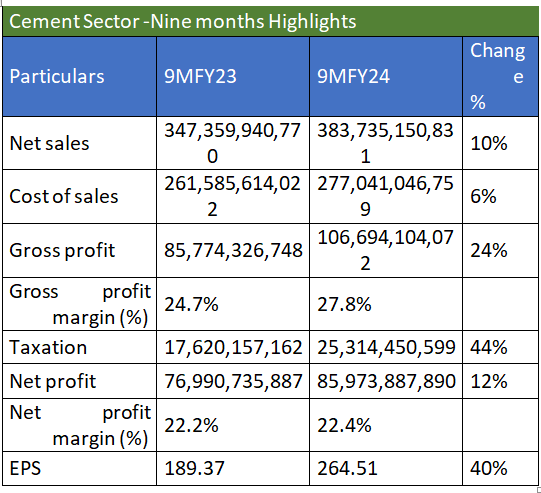
Task: Select the 27.8% gross margin cell
Action: click(x=386, y=304)
